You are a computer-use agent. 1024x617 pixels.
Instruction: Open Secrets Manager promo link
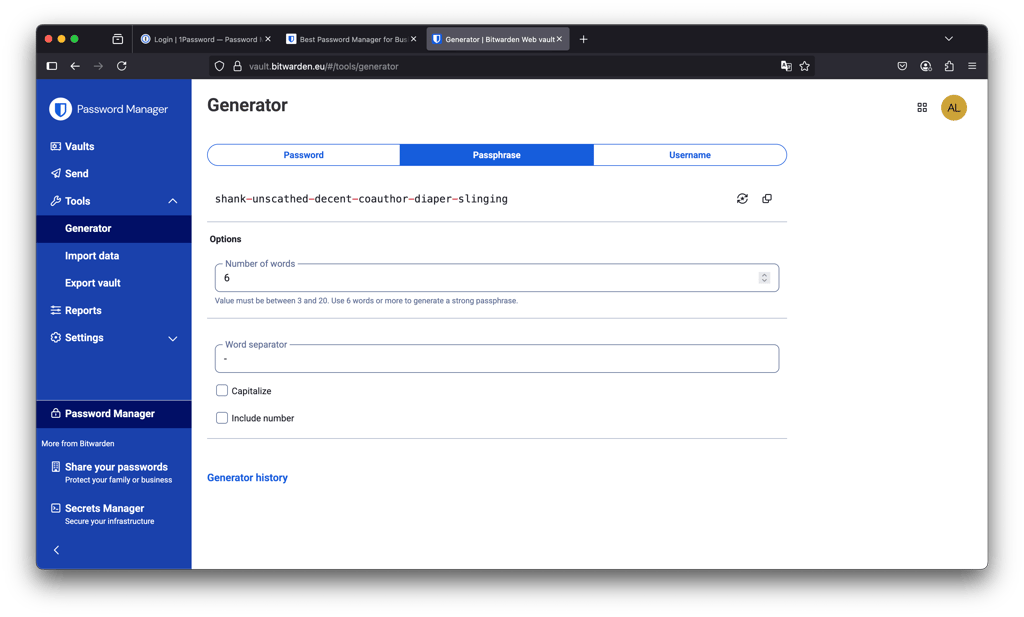(x=104, y=514)
